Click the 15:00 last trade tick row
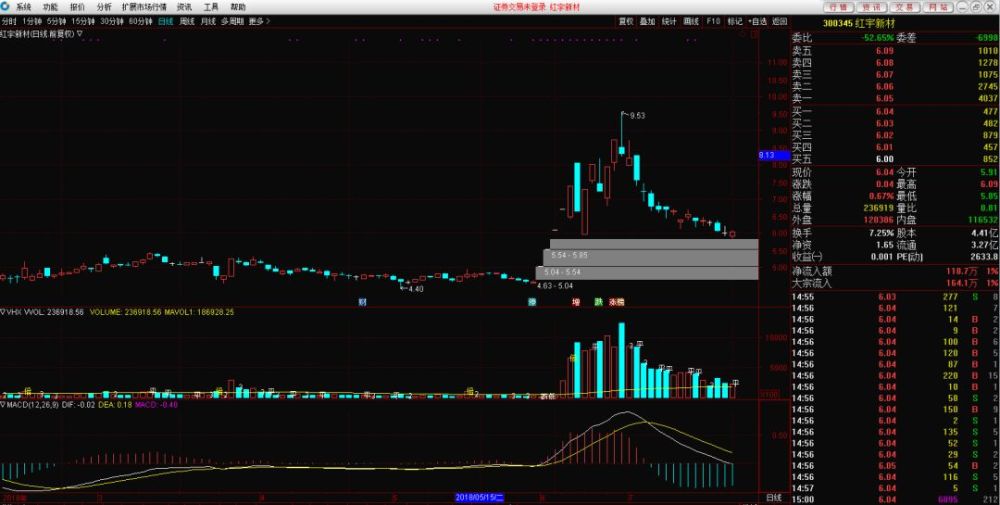The height and width of the screenshot is (505, 1000). pos(895,500)
